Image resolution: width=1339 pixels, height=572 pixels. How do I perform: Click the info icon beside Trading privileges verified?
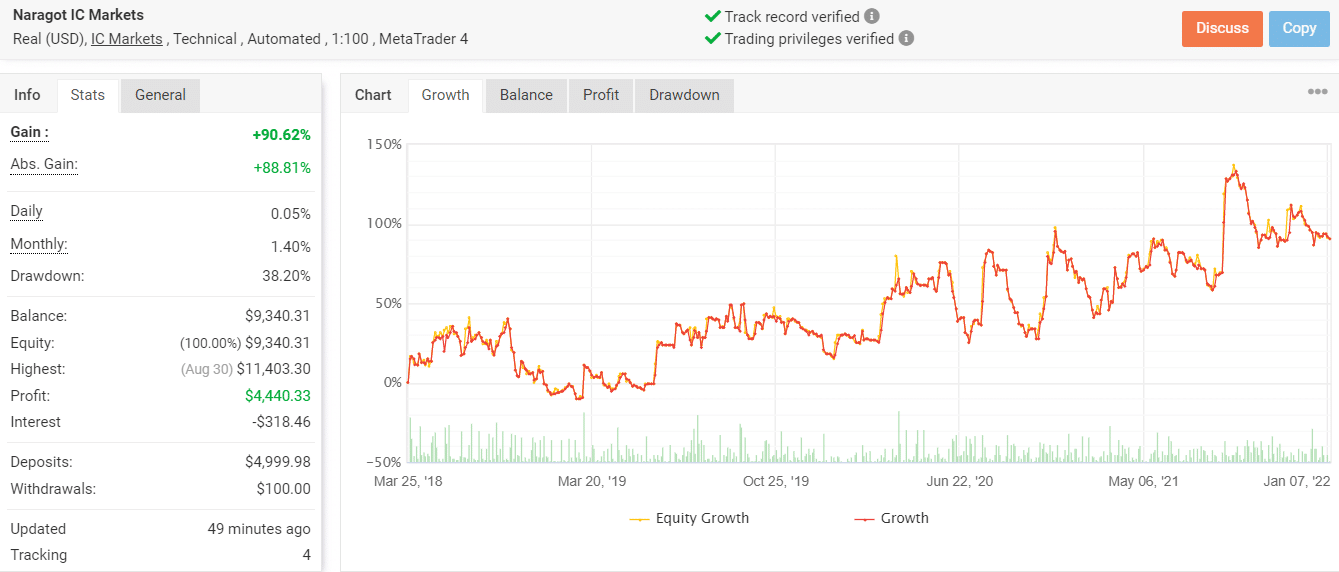click(906, 38)
